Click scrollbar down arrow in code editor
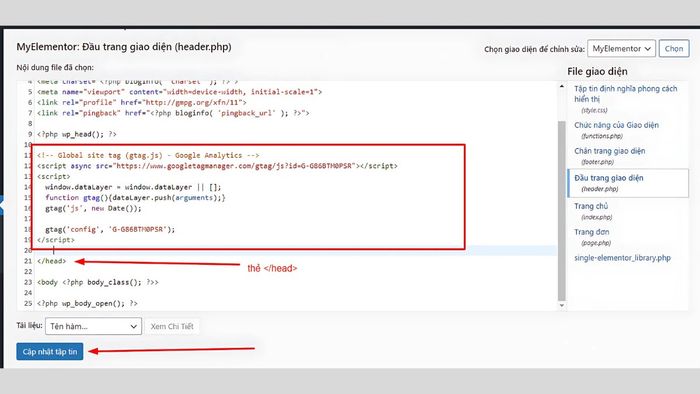700x394 pixels. [562, 306]
